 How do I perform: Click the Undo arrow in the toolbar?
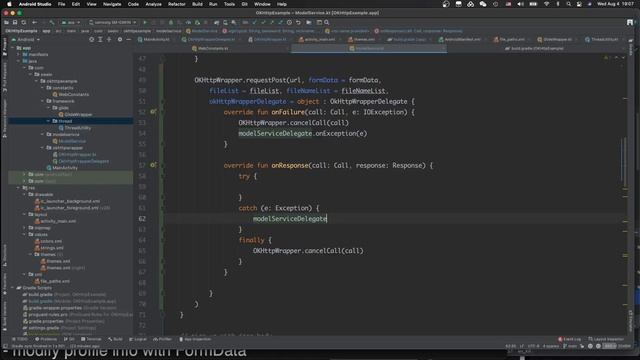coord(298,22)
